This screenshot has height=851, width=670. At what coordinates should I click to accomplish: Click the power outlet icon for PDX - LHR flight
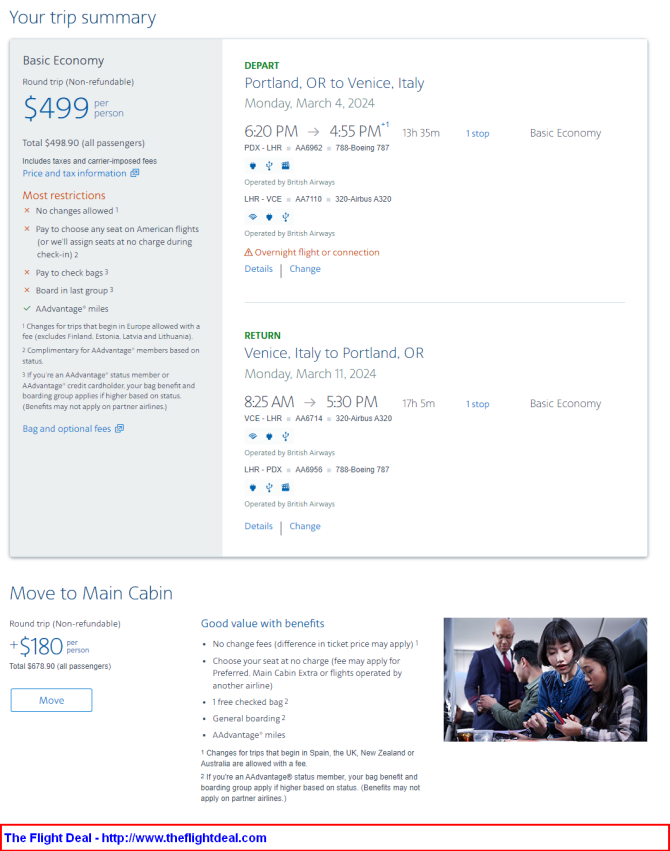(252, 166)
